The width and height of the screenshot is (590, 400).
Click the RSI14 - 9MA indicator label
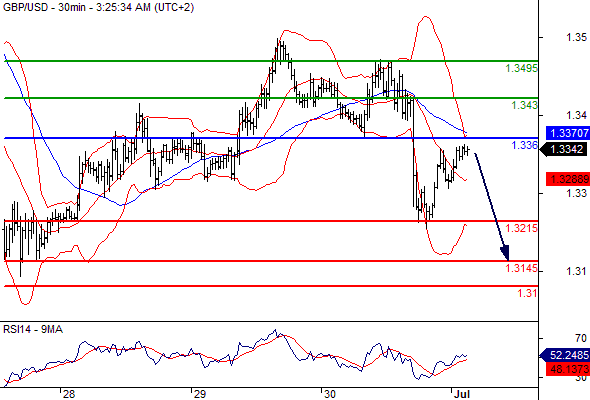point(33,330)
